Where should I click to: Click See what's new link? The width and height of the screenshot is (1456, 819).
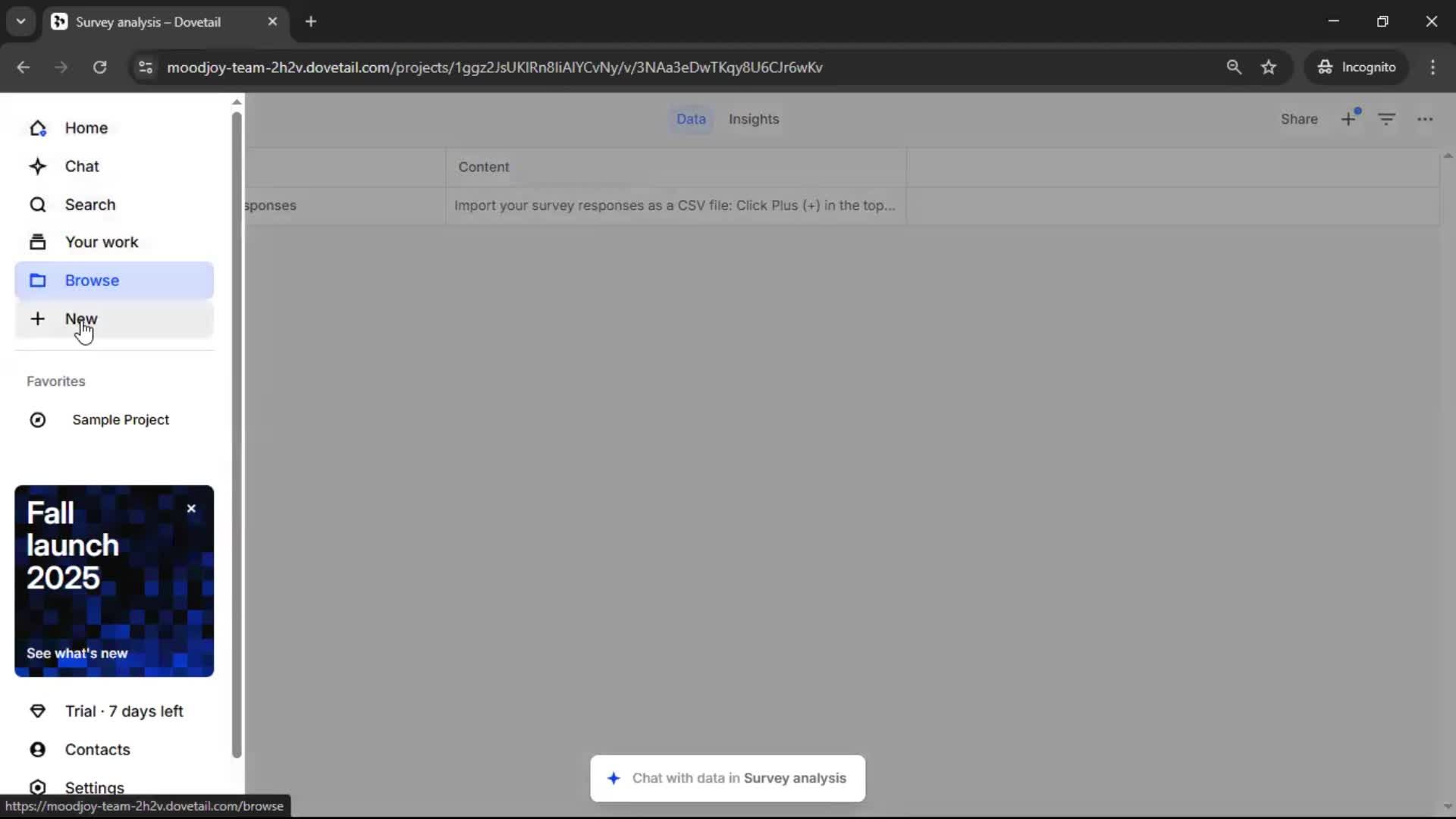[77, 653]
